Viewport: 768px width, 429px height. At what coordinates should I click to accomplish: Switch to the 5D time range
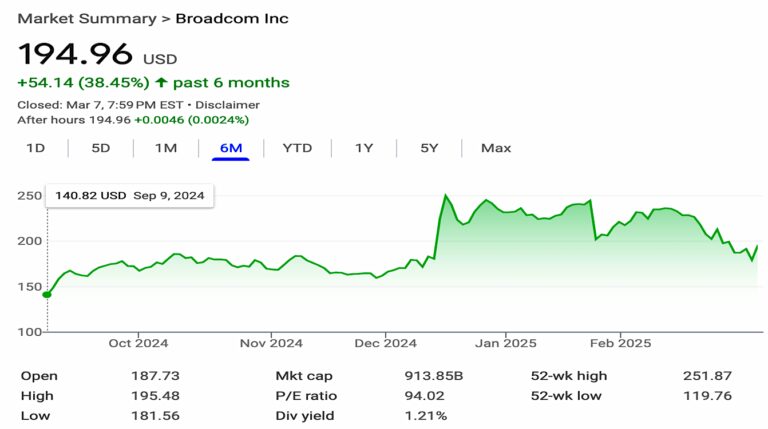point(100,148)
